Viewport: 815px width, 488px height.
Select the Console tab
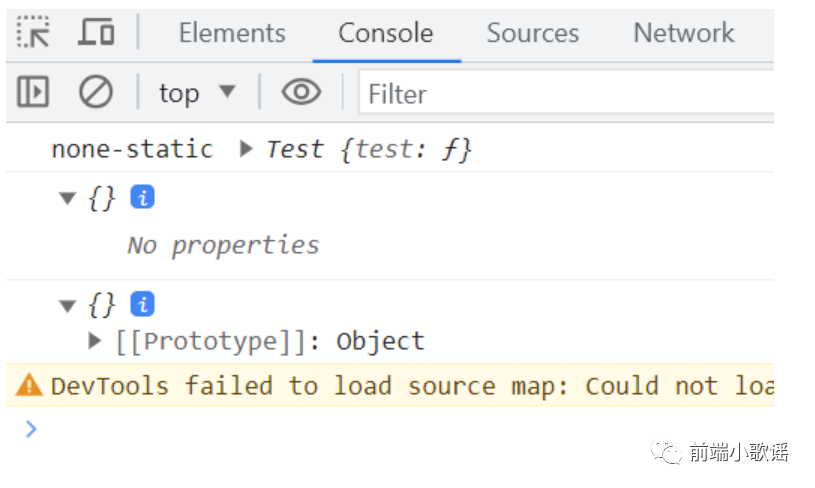(x=386, y=33)
